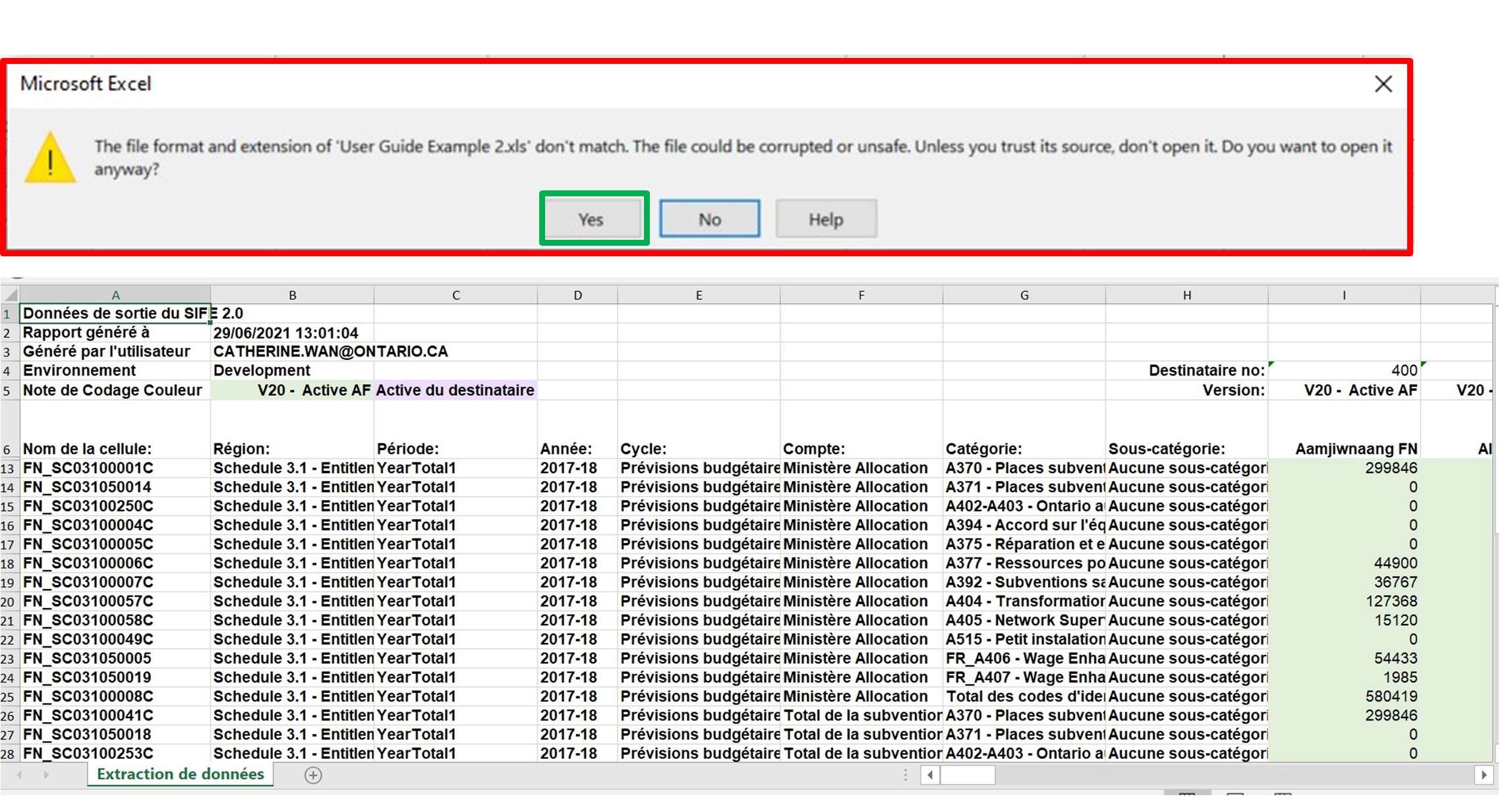Select column A header
Image resolution: width=1512 pixels, height=811 pixels.
(x=115, y=295)
